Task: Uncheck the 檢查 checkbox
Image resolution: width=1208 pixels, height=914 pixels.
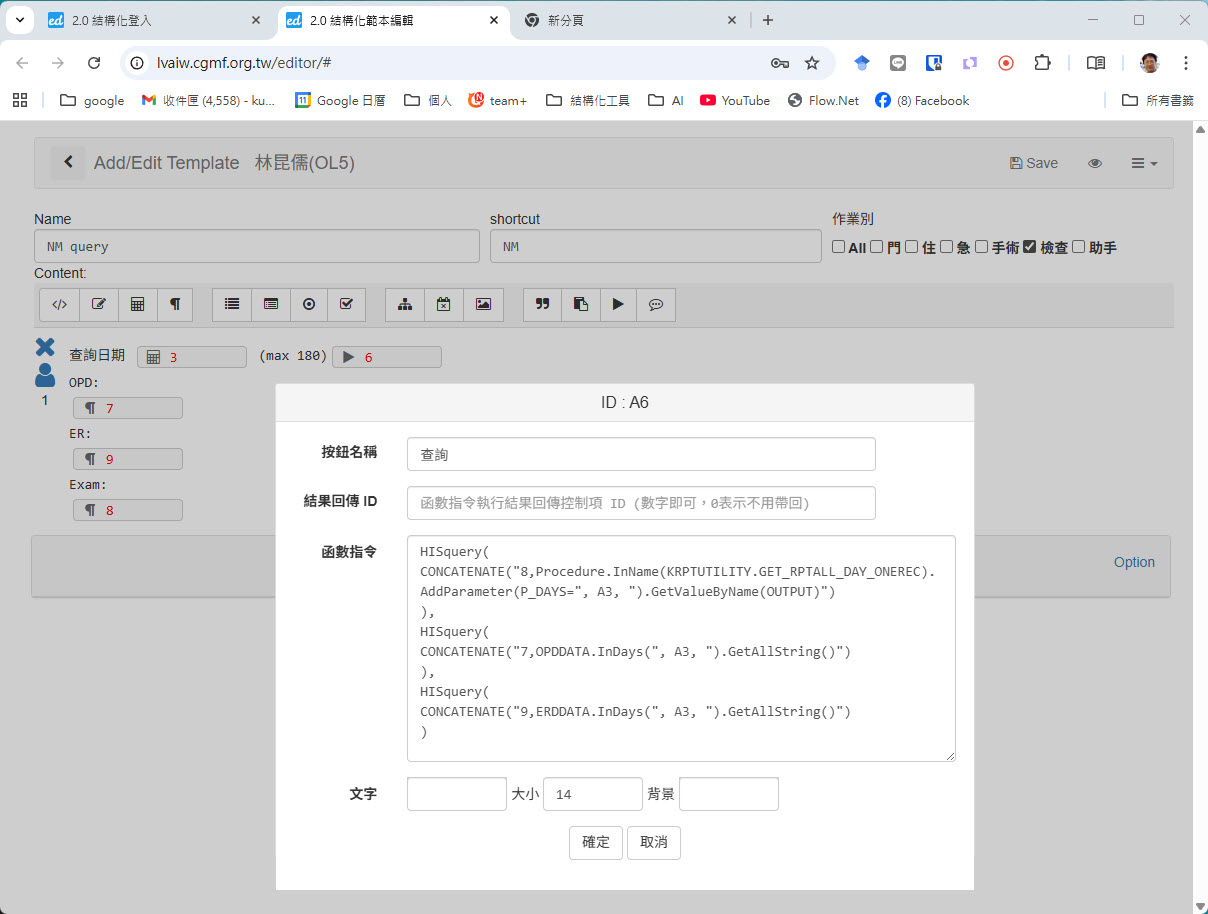Action: click(x=1029, y=247)
